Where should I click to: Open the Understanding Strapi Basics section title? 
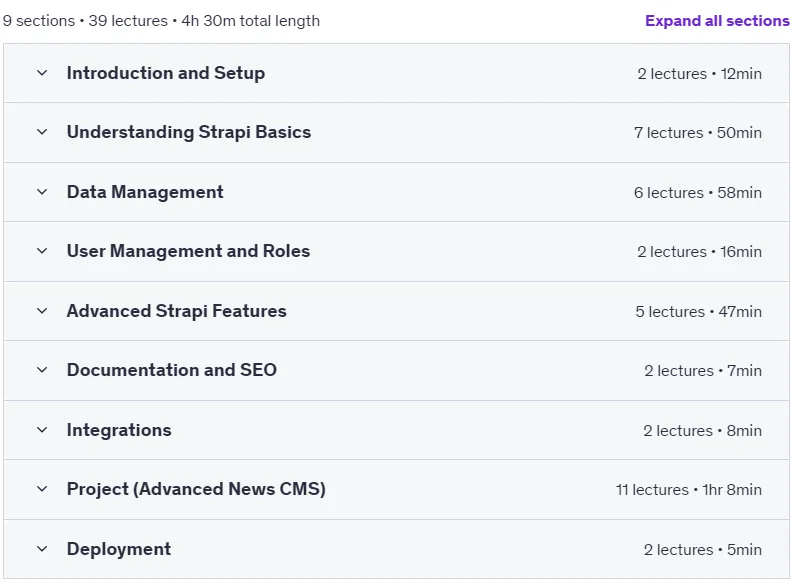coord(189,132)
